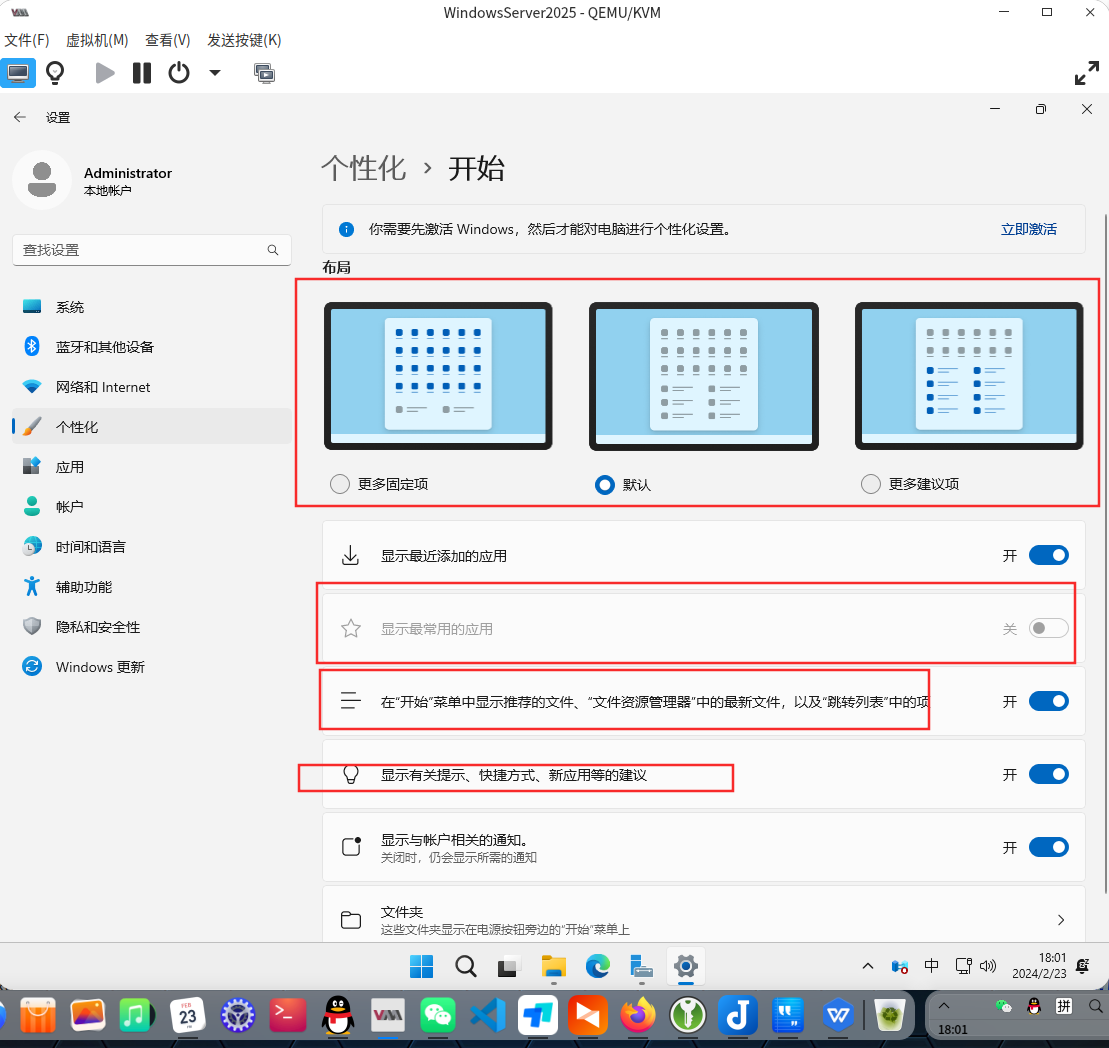Click the magnifier icon in the settings search box
Image resolution: width=1109 pixels, height=1048 pixels.
pos(273,250)
